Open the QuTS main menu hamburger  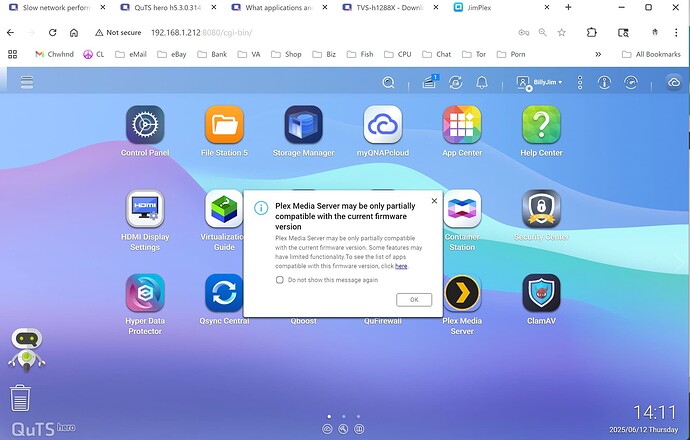27,82
